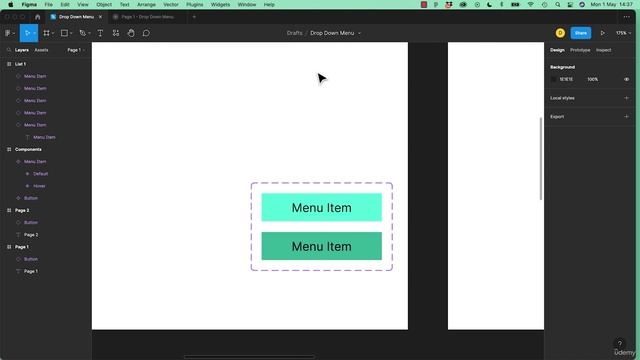Present prototype with play icon

point(602,33)
